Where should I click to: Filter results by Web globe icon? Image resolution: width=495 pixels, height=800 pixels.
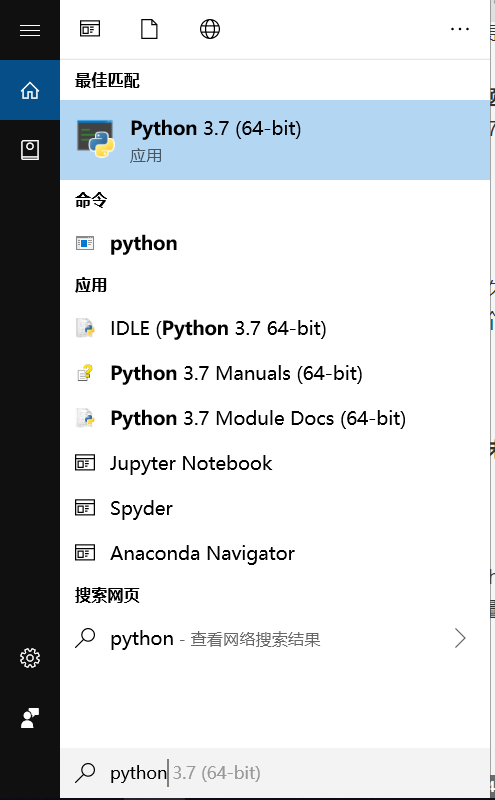[x=210, y=29]
